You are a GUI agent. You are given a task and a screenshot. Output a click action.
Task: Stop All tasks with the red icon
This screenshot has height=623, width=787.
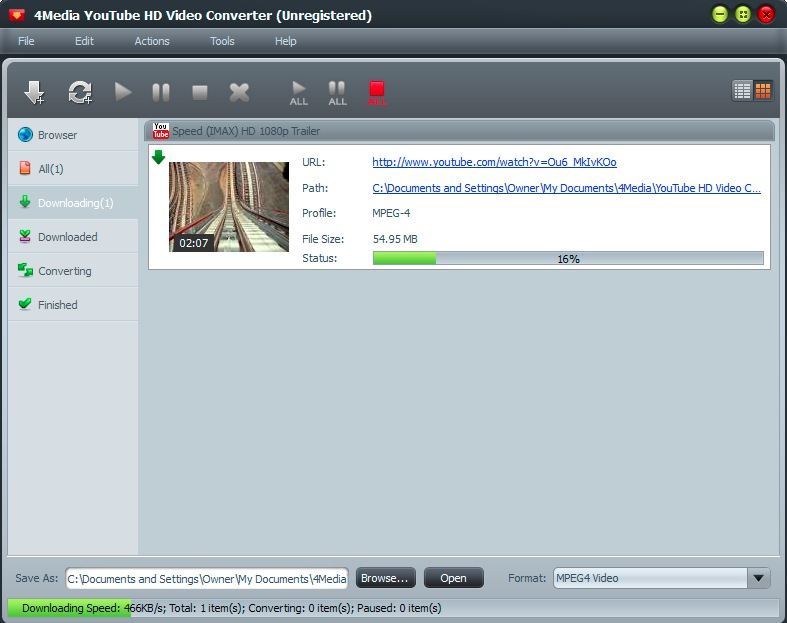point(377,93)
